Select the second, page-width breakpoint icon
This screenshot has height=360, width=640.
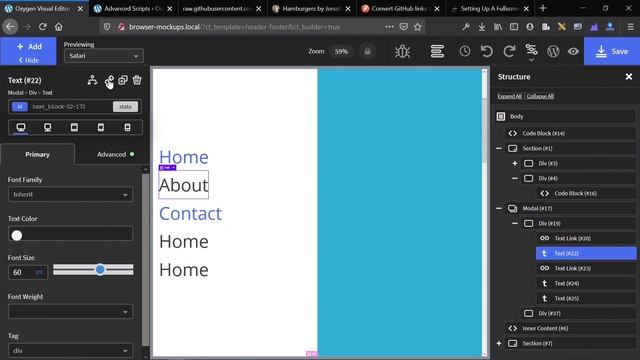pos(47,127)
